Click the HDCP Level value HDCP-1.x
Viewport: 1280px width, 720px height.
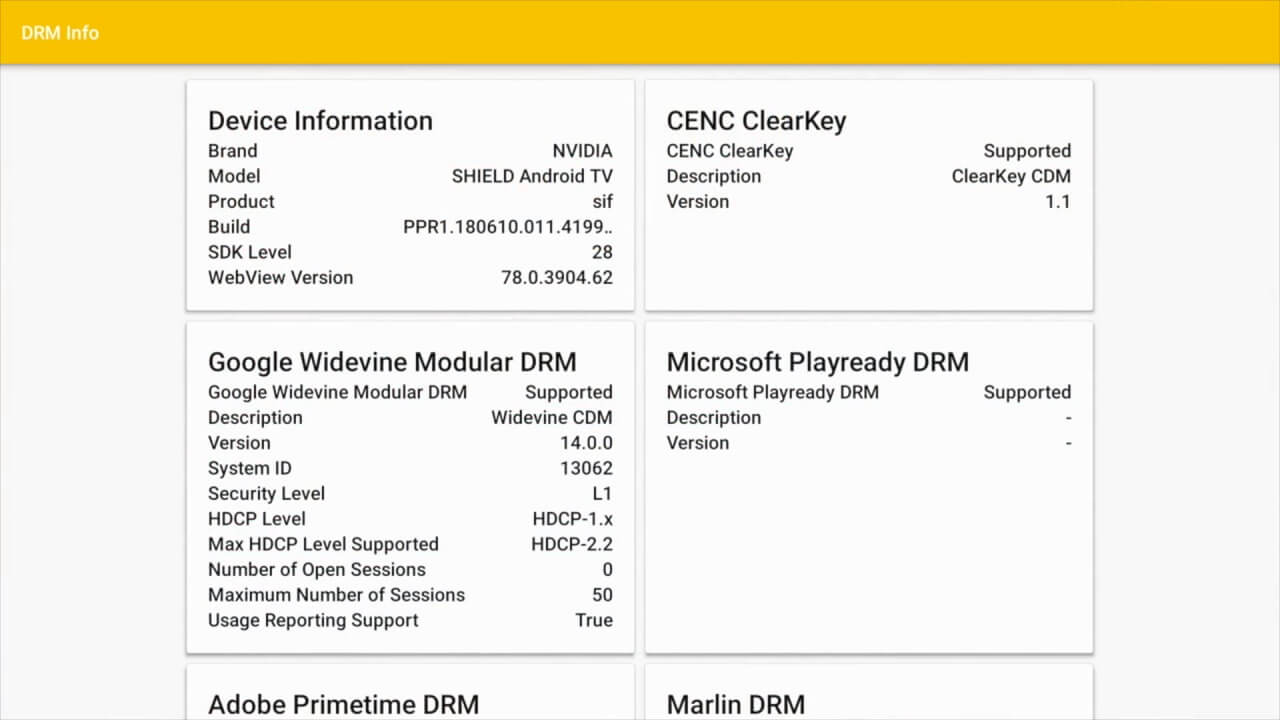coord(572,519)
